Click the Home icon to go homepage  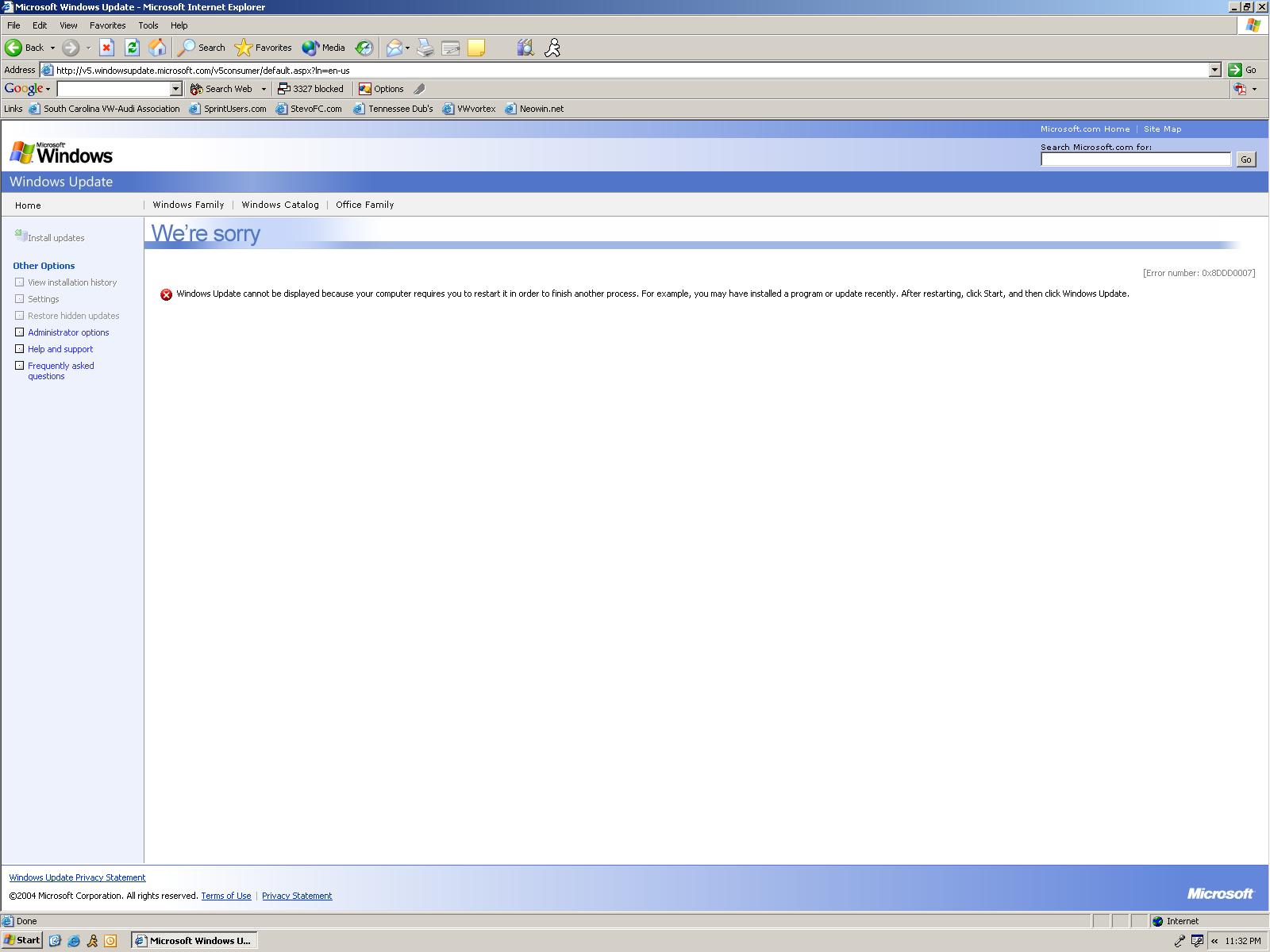tap(158, 48)
